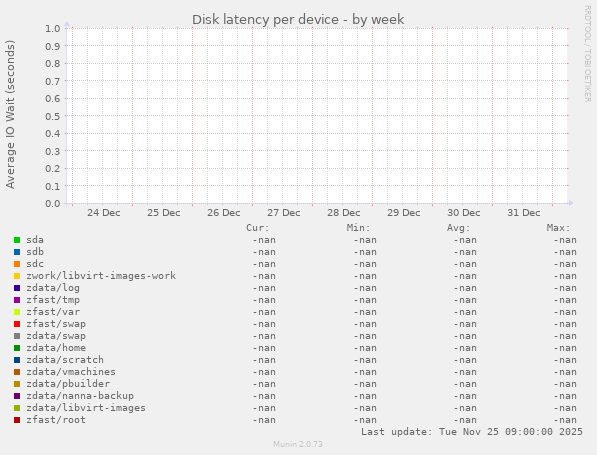Click the green sda legend swatch
This screenshot has height=455, width=597.
tap(17, 240)
